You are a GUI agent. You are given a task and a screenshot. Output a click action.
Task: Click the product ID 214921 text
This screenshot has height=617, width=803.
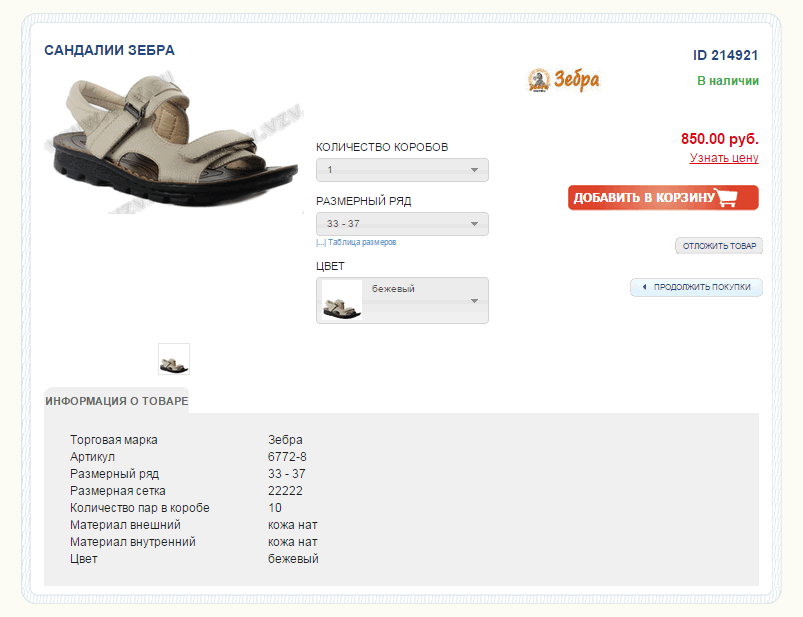click(725, 55)
